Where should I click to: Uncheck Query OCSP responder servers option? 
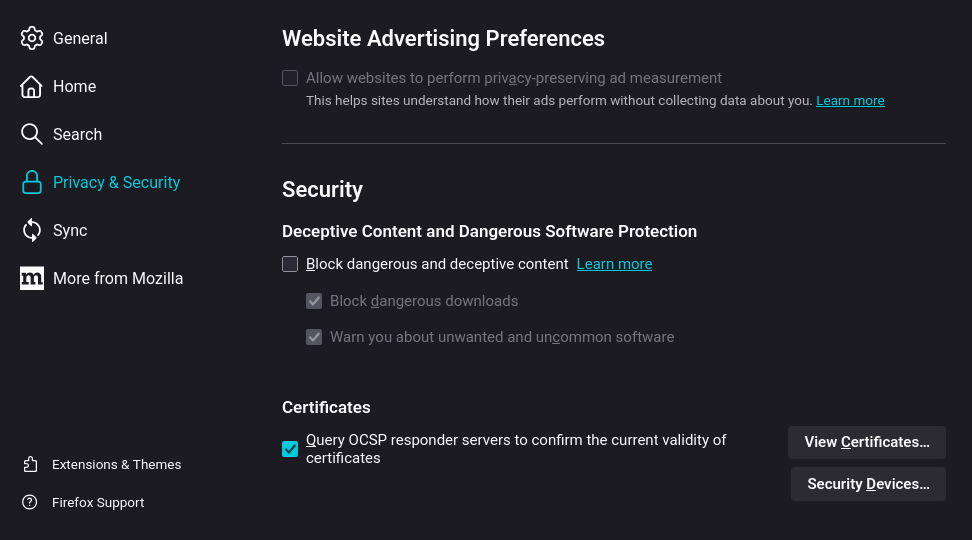(x=290, y=449)
